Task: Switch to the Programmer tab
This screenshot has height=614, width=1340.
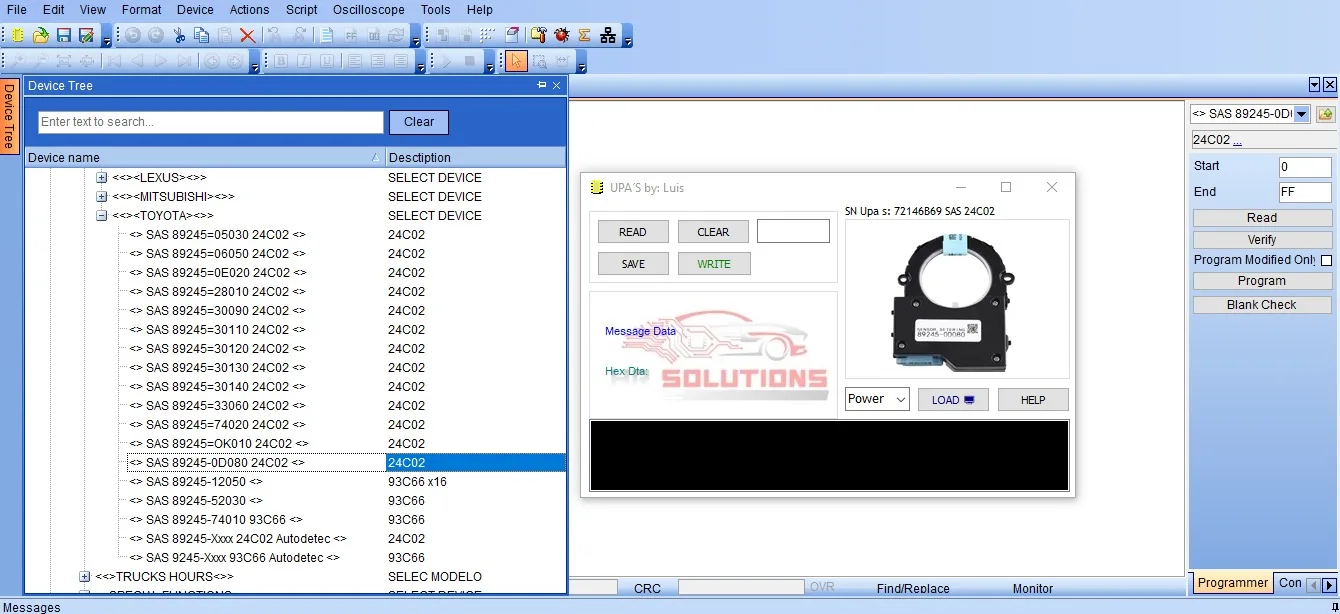Action: click(x=1232, y=583)
